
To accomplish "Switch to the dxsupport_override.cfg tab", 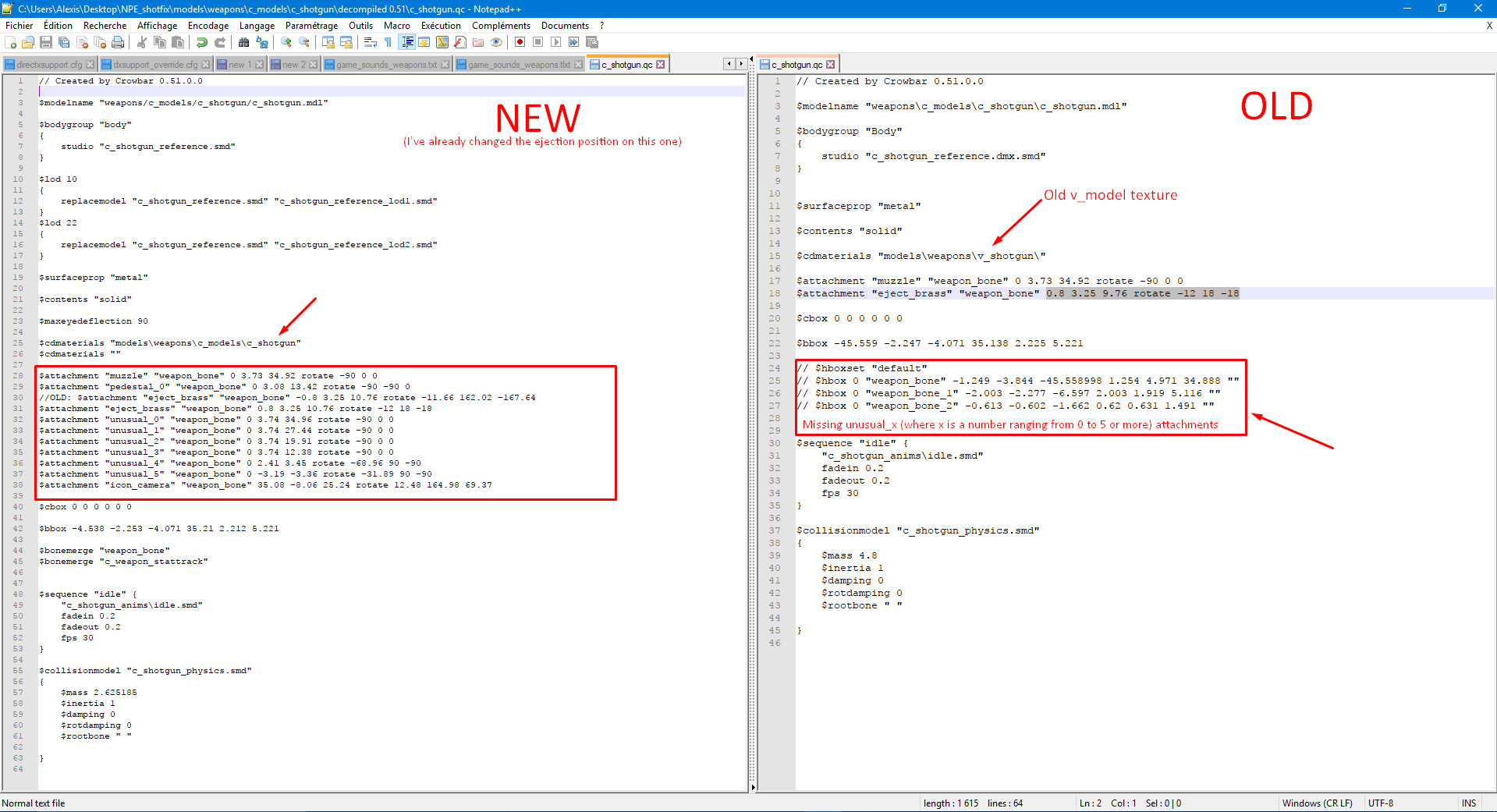I will (155, 65).
